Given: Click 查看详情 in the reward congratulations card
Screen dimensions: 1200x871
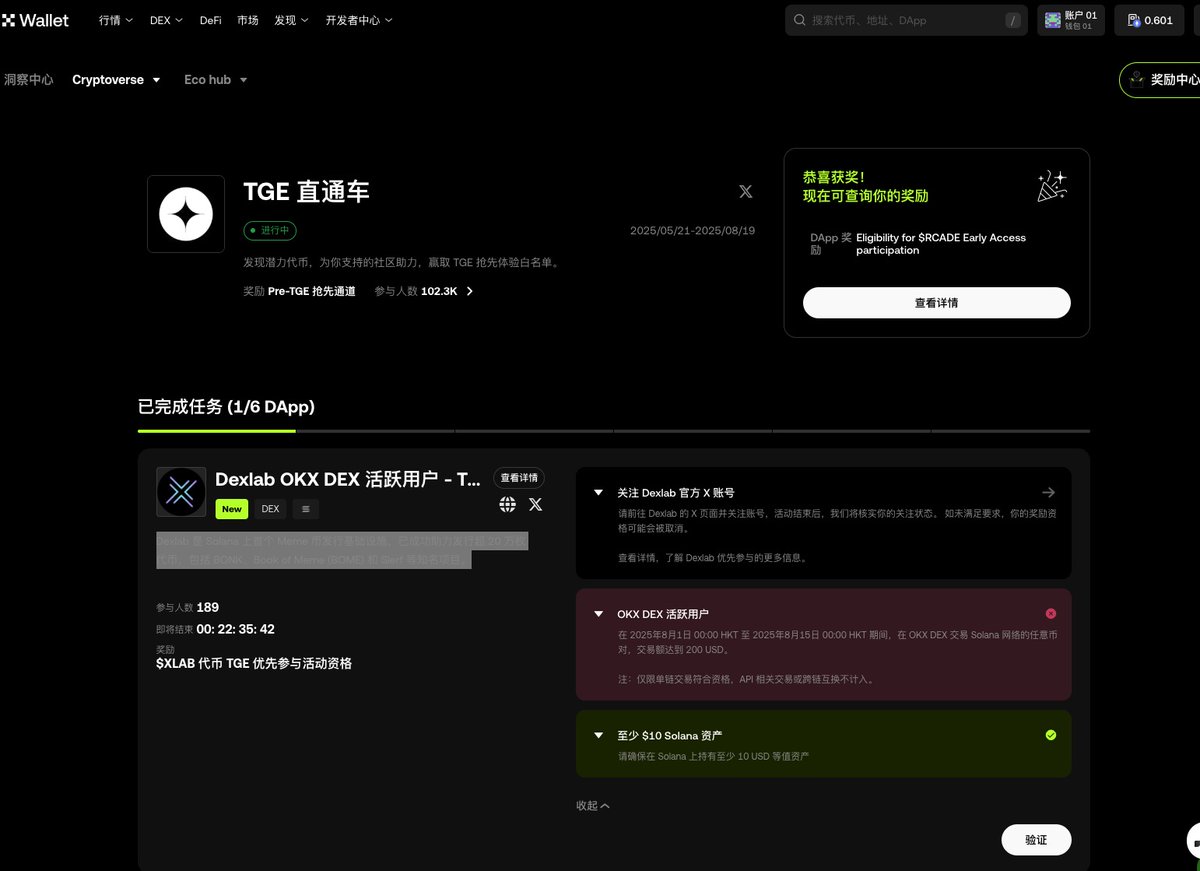Looking at the screenshot, I should click(x=936, y=302).
